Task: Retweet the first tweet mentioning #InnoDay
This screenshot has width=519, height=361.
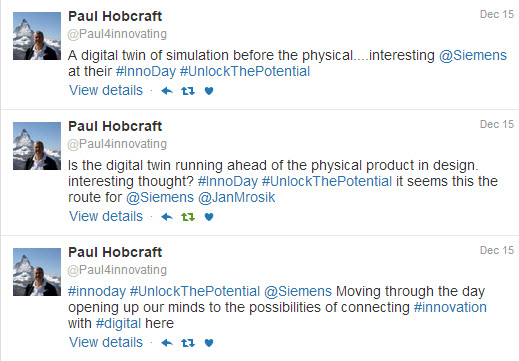Action: point(188,91)
